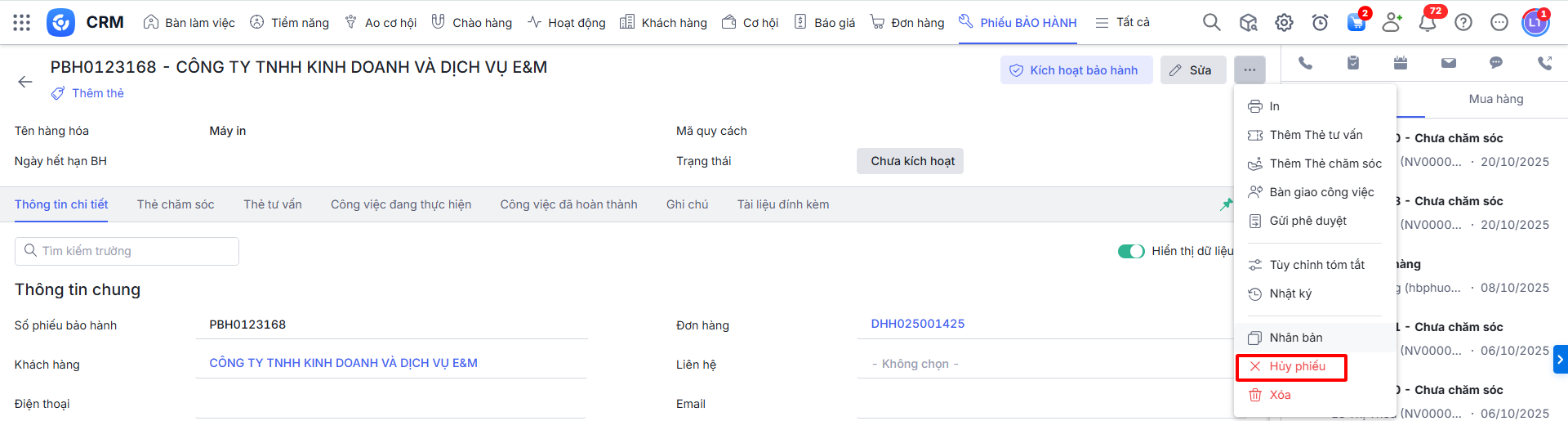Viewport: 1568px width, 421px height.
Task: Click the help question mark icon
Action: pyautogui.click(x=1463, y=22)
